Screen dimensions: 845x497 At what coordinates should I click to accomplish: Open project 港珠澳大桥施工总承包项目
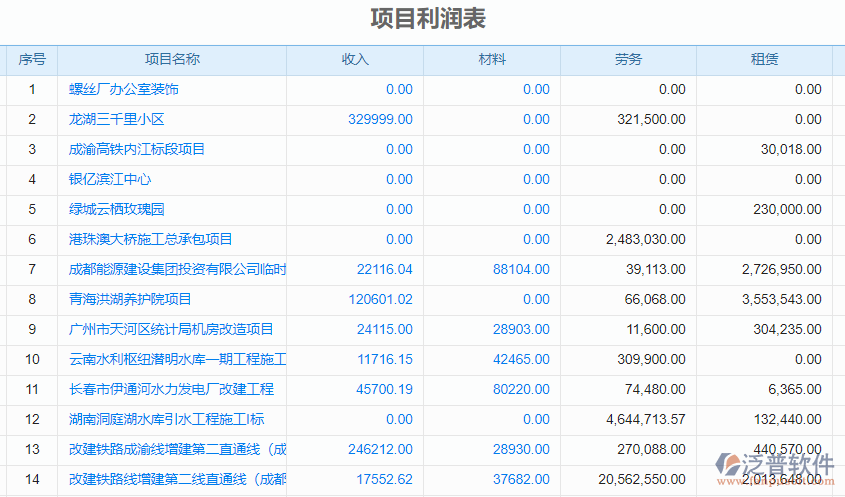(x=150, y=239)
